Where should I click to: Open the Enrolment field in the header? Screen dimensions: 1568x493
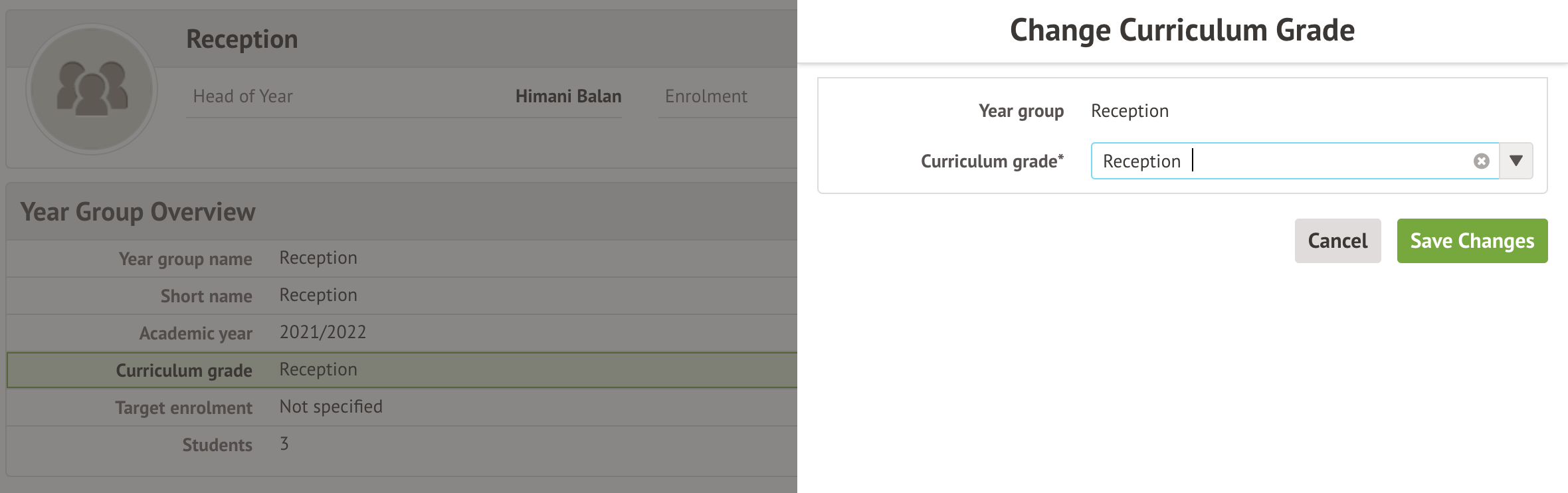pyautogui.click(x=706, y=96)
